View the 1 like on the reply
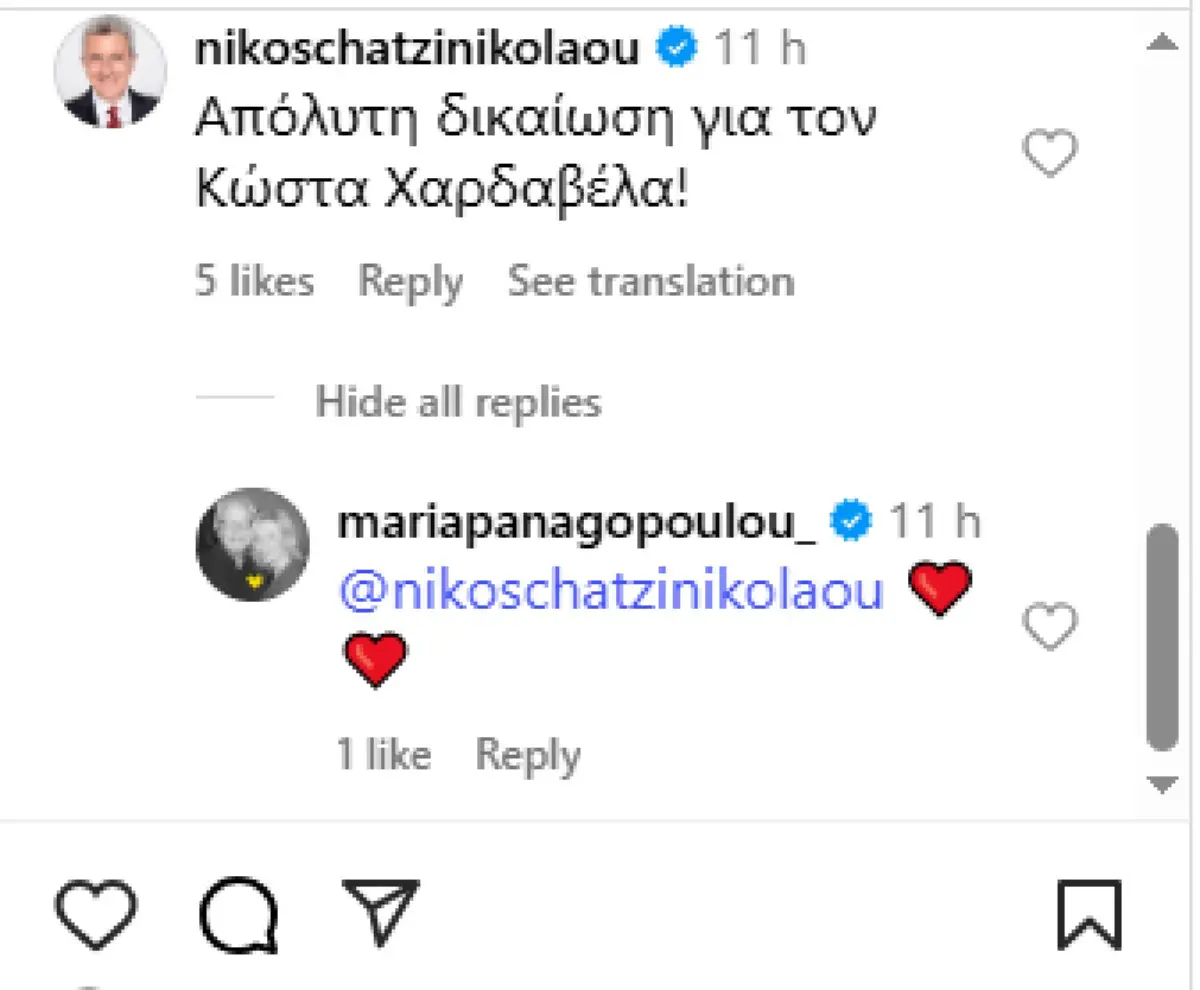The height and width of the screenshot is (990, 1200). (x=383, y=754)
